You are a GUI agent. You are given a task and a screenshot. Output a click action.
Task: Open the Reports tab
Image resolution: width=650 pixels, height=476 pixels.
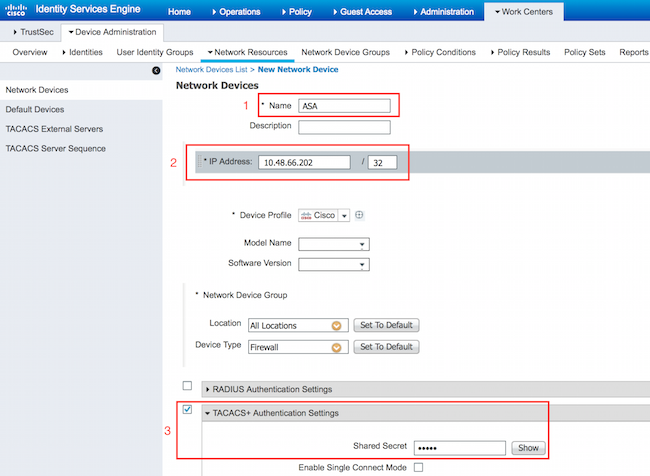(x=633, y=52)
